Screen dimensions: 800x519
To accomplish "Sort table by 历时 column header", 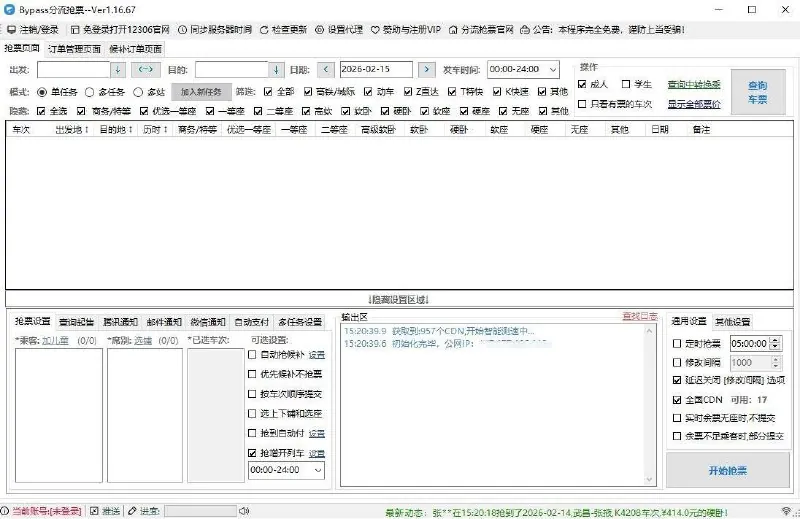I will pos(155,130).
